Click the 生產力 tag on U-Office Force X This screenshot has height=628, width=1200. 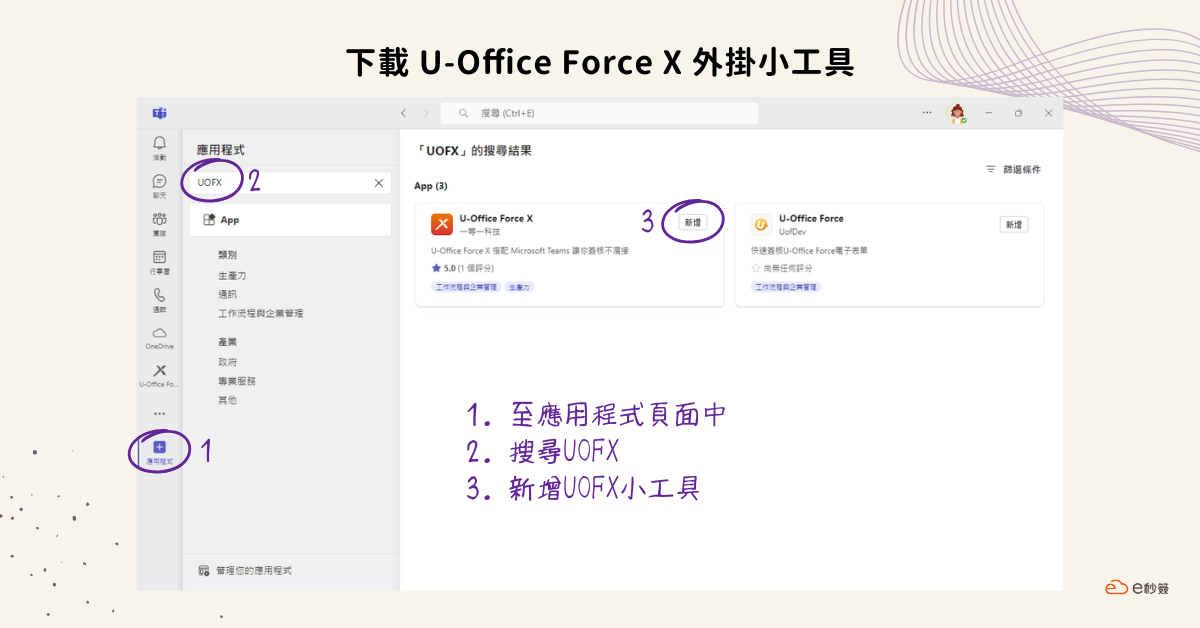520,287
